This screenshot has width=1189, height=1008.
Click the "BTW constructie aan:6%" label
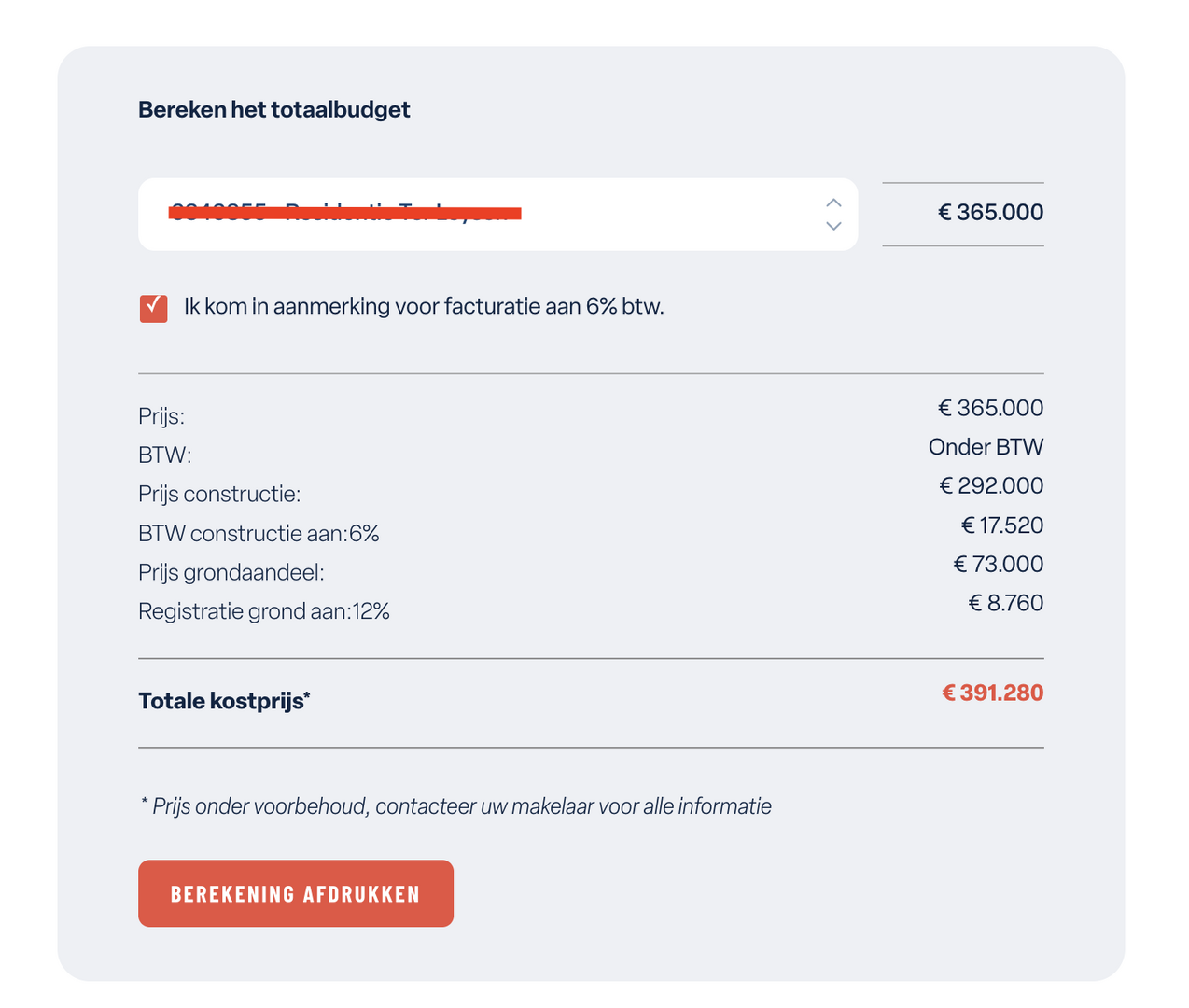(259, 534)
